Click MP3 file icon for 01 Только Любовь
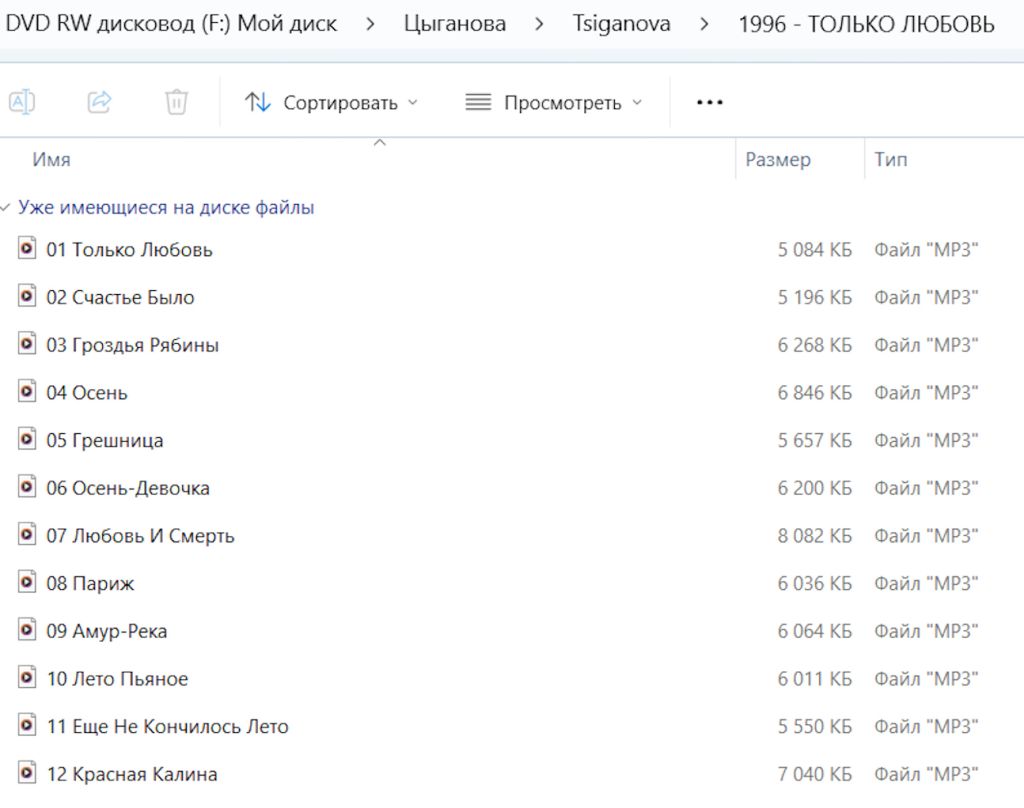The height and width of the screenshot is (808, 1024). point(26,249)
